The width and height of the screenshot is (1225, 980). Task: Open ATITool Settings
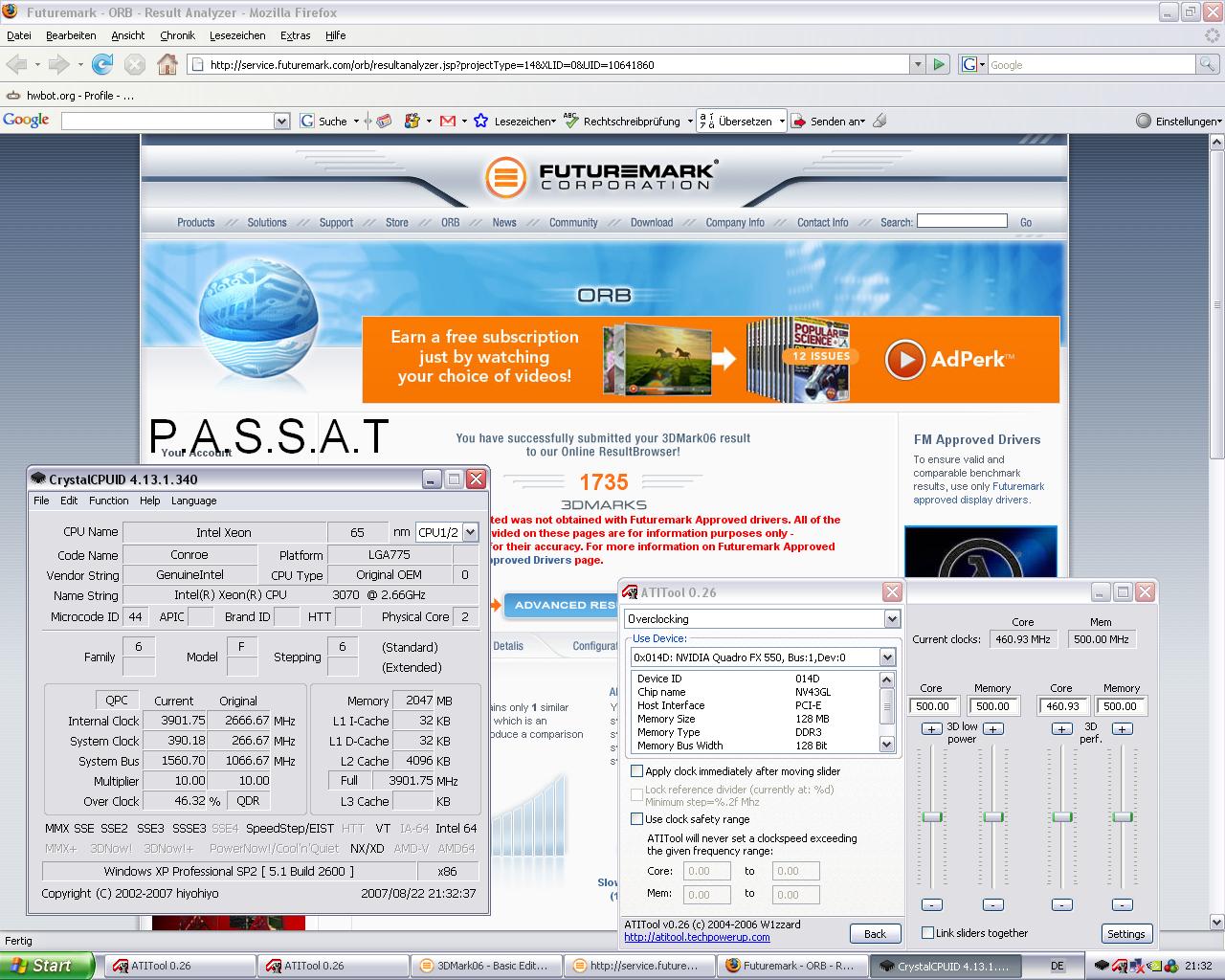(x=1125, y=933)
